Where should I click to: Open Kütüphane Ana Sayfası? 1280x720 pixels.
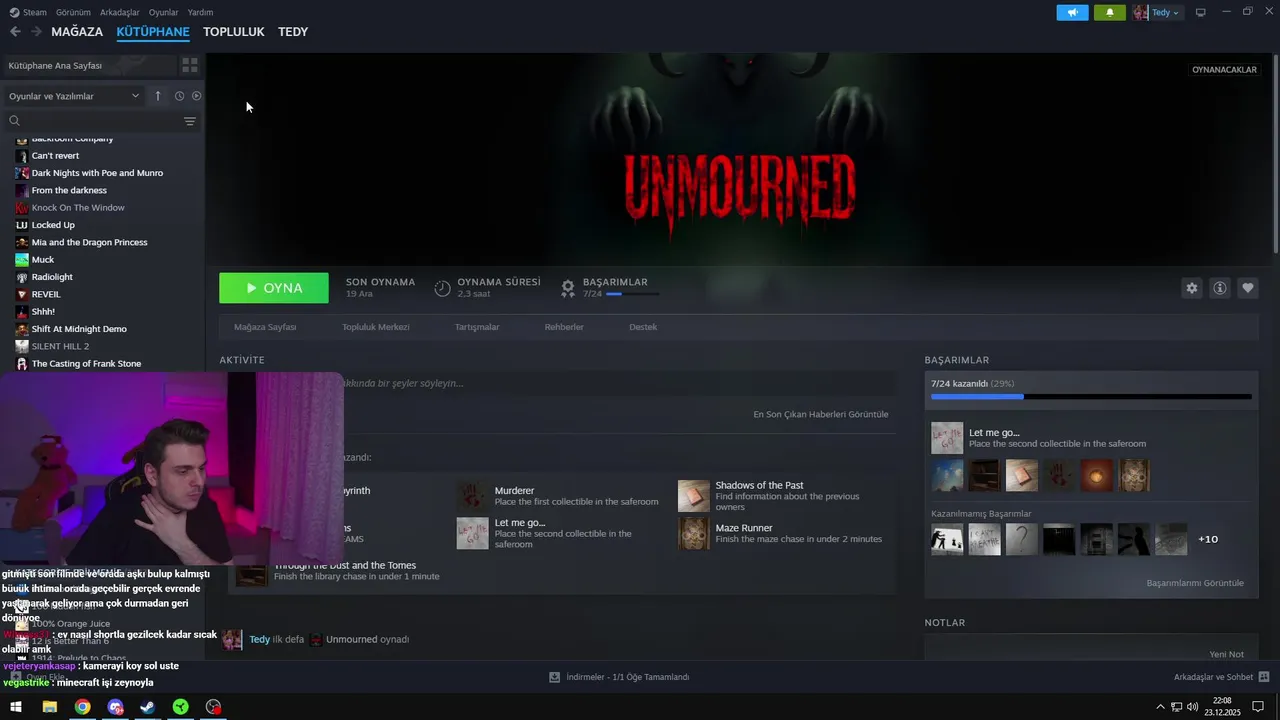click(x=88, y=65)
